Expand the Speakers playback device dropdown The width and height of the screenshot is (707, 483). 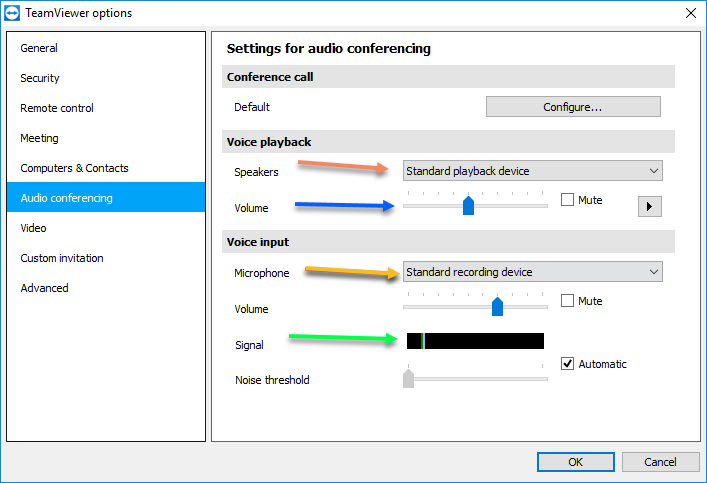pyautogui.click(x=533, y=171)
